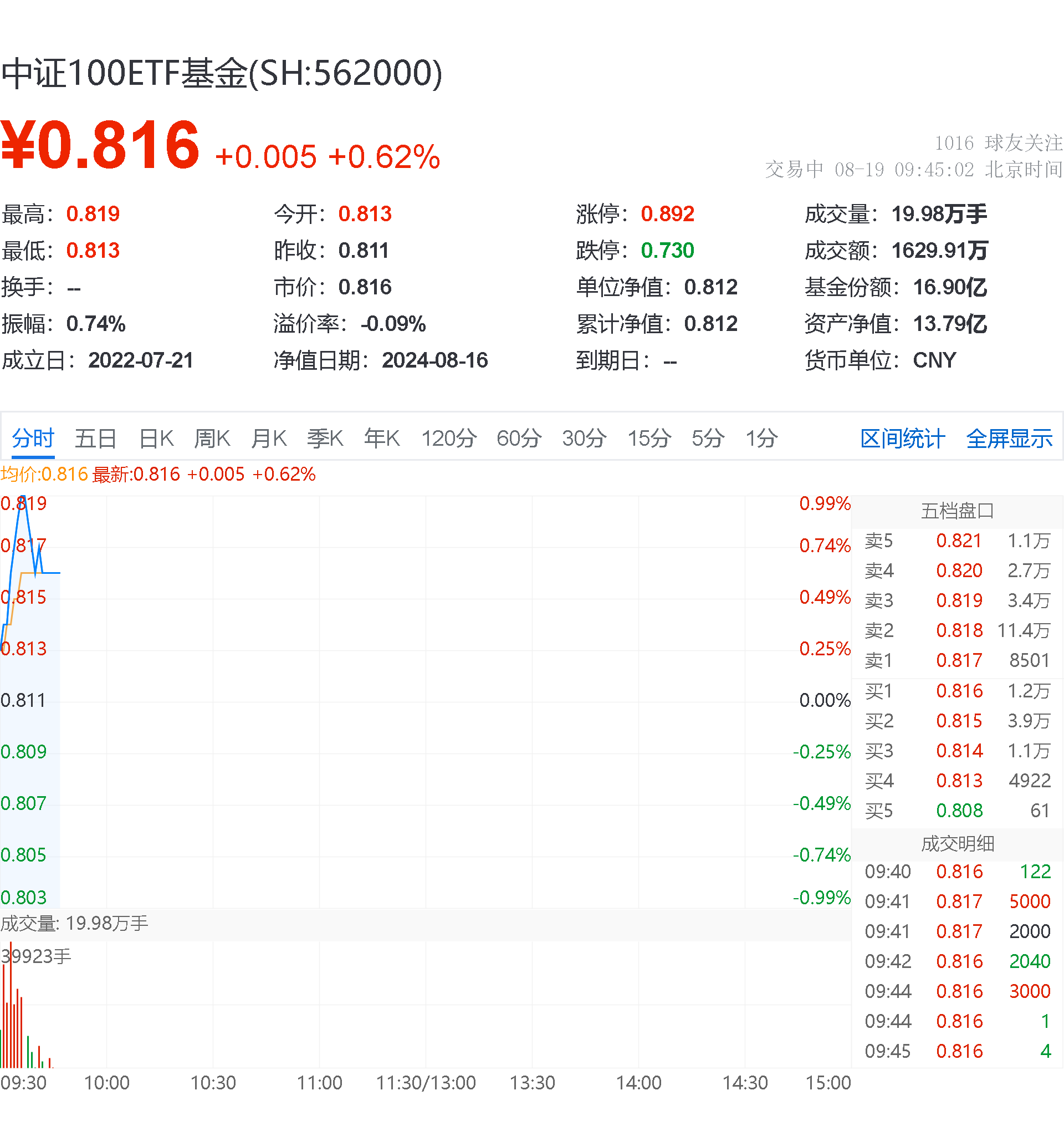Open the 月K chart tab
The image size is (1064, 1131).
(268, 439)
